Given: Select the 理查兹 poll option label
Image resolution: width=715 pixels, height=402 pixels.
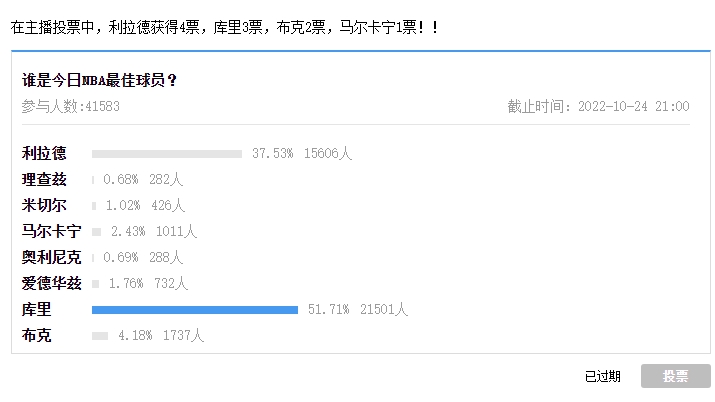Looking at the screenshot, I should 44,179.
